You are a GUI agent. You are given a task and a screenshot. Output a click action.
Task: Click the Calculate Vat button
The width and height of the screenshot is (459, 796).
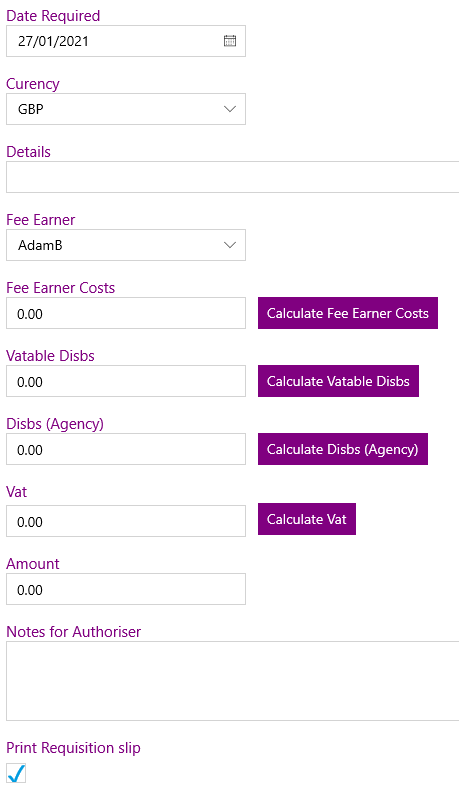pos(307,519)
